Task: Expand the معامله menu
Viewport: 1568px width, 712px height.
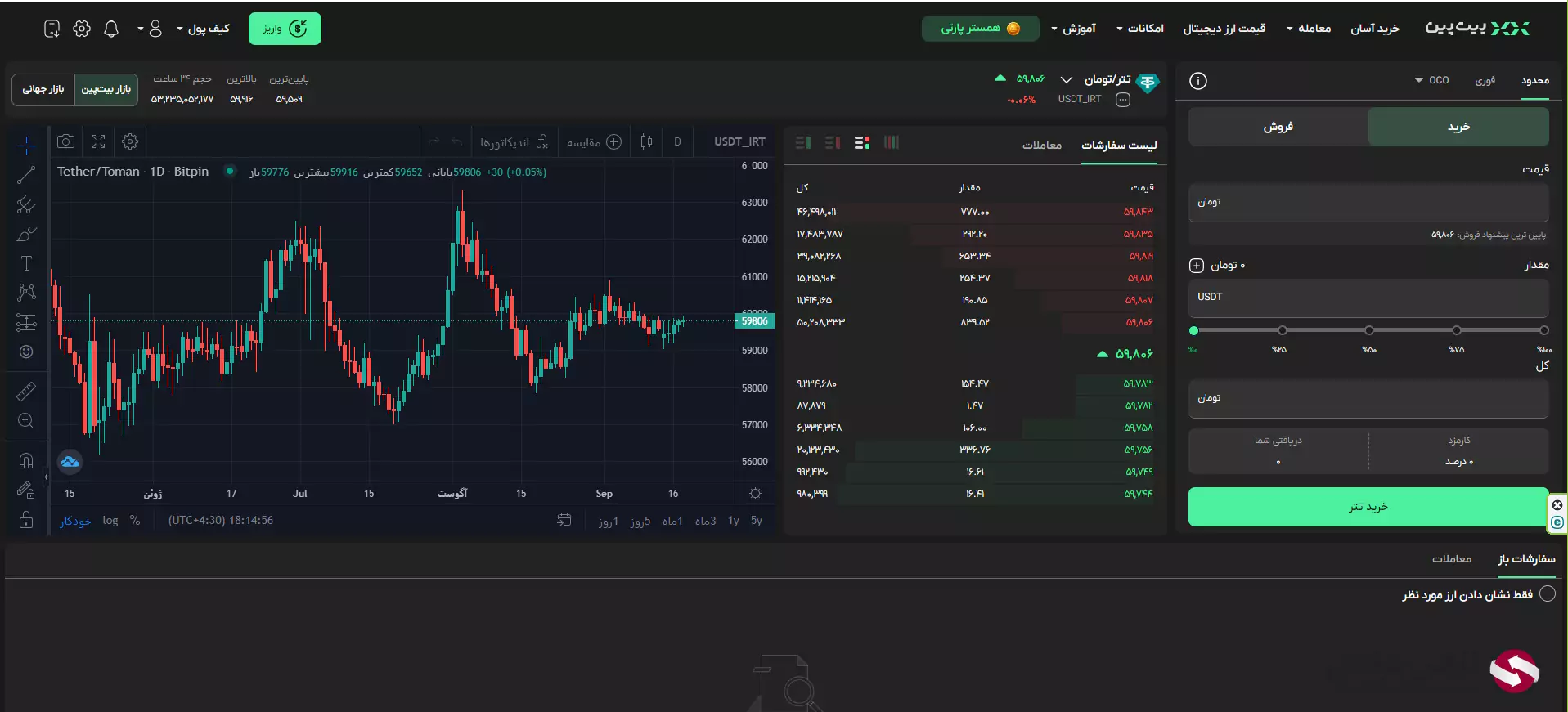Action: coord(1309,29)
